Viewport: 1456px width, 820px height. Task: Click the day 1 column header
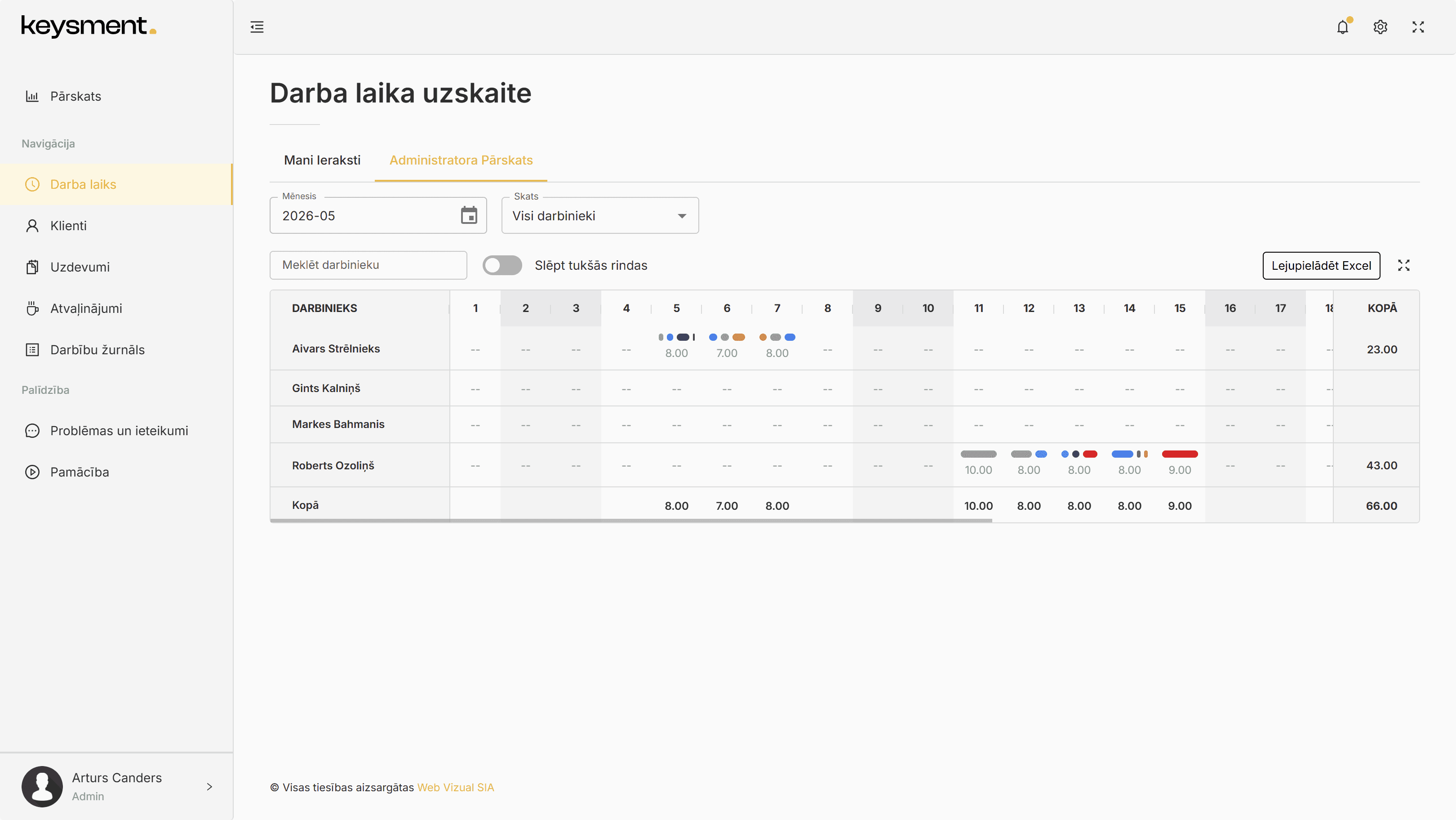475,308
